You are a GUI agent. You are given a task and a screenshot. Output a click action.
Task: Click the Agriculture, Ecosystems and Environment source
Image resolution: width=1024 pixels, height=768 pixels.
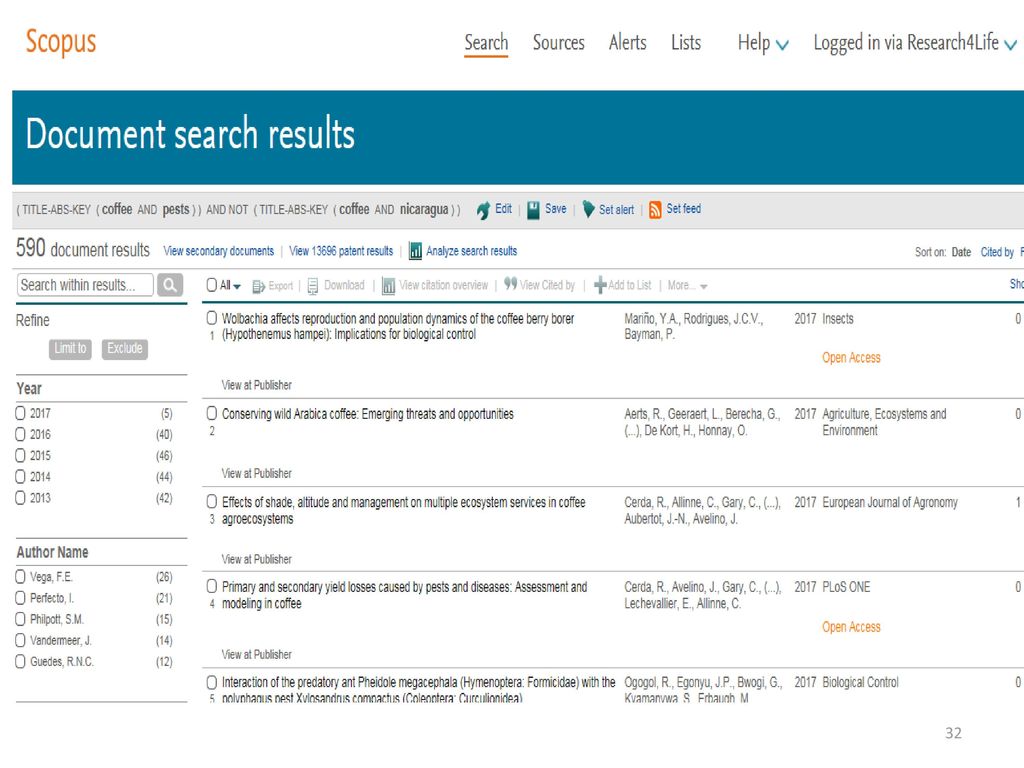coord(884,422)
